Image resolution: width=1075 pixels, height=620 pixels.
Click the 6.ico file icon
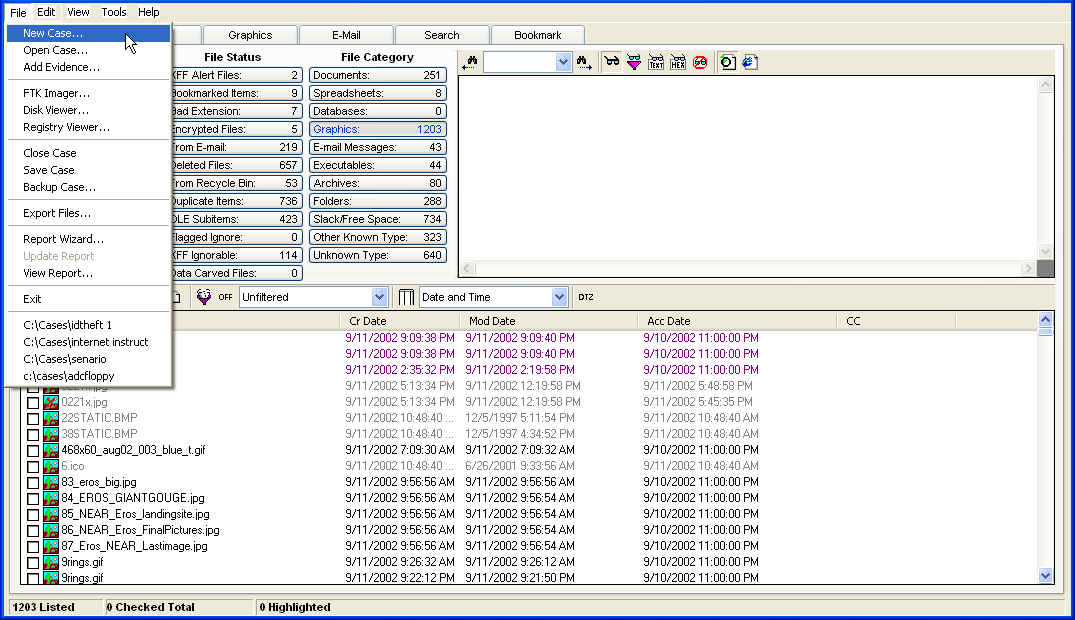tap(51, 466)
